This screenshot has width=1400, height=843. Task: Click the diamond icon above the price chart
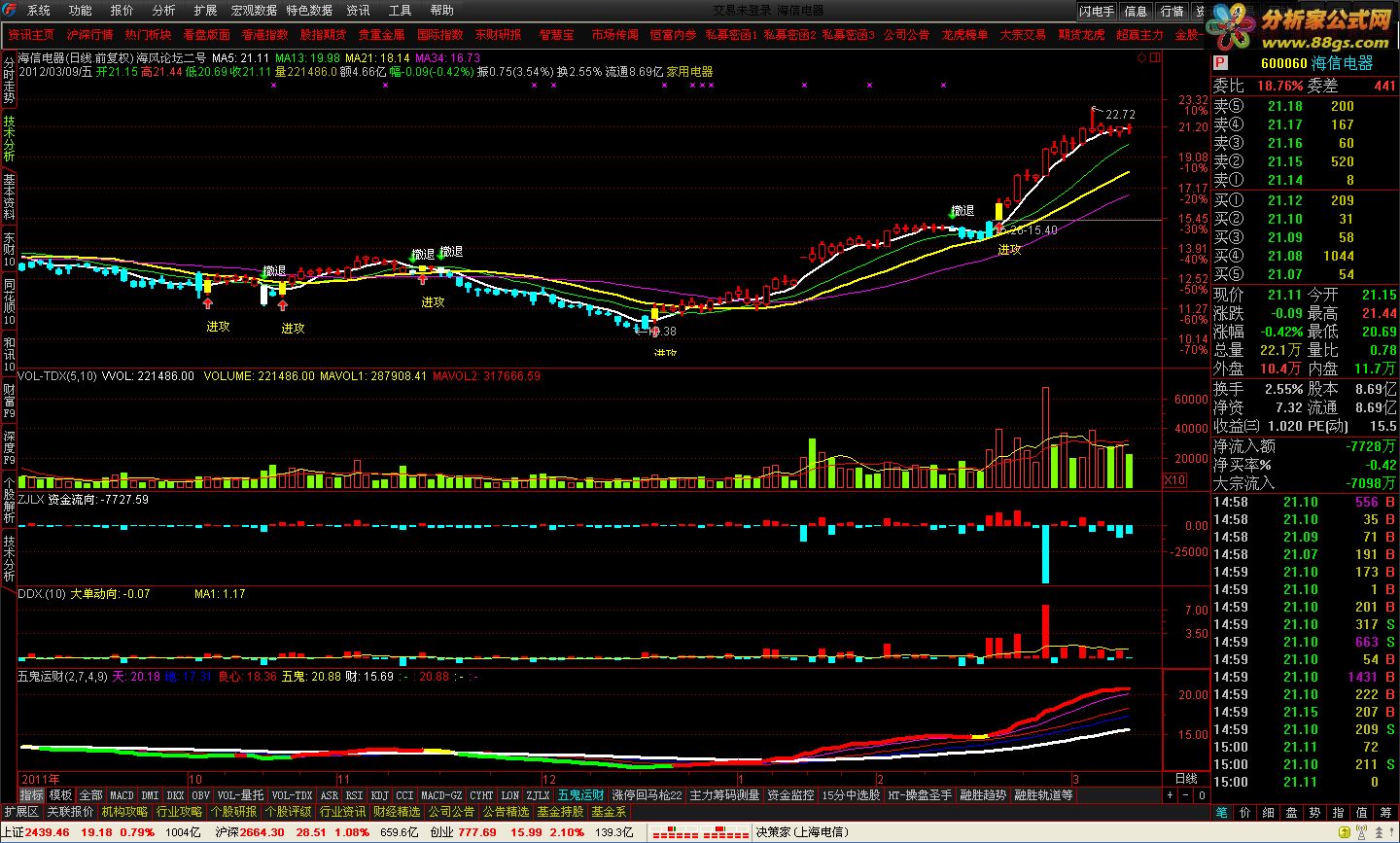pos(1141,57)
